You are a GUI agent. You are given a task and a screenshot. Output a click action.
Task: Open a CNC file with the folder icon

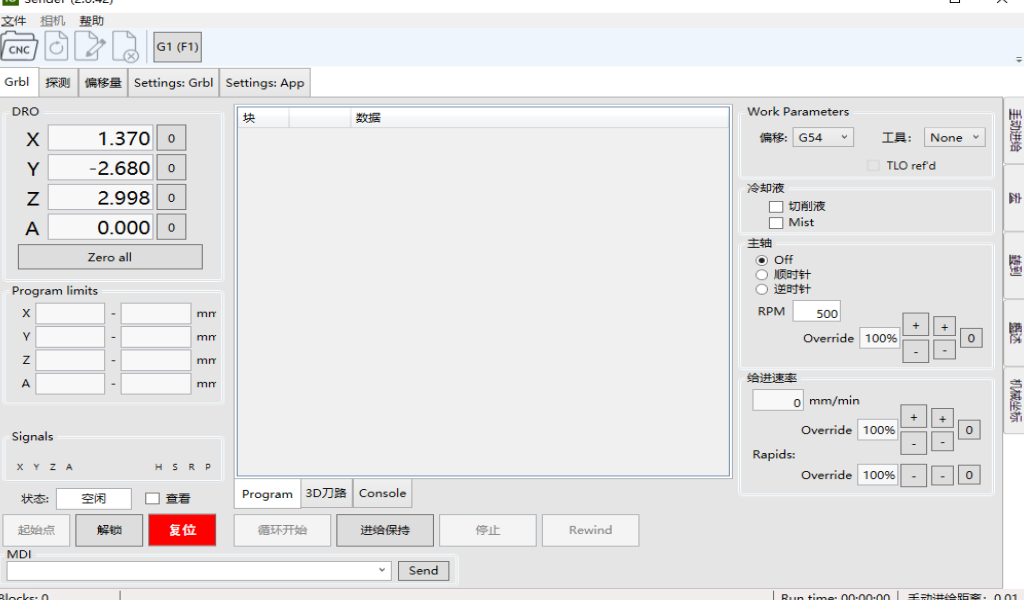[21, 46]
